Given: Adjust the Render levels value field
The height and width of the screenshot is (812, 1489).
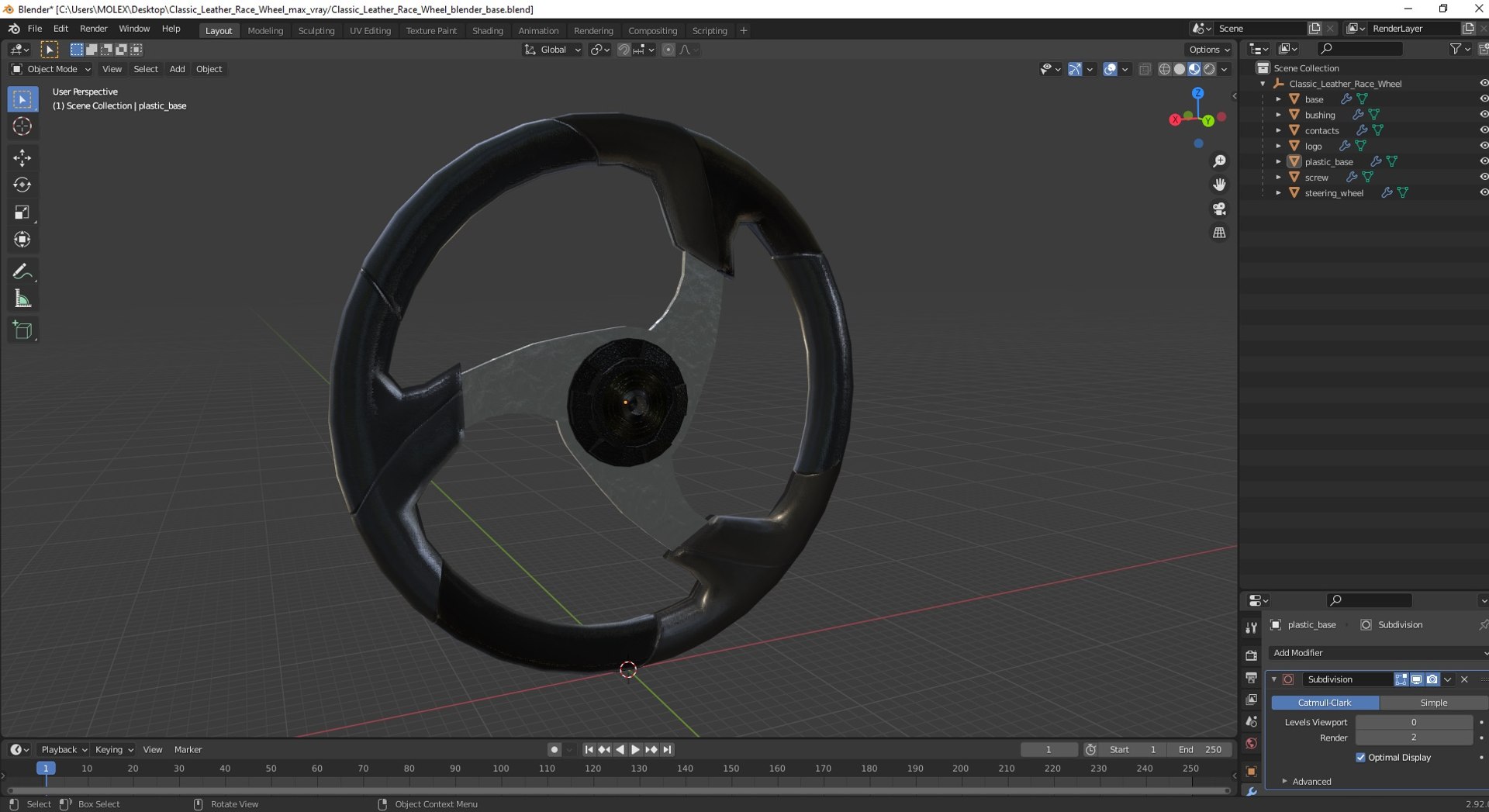Looking at the screenshot, I should 1414,738.
